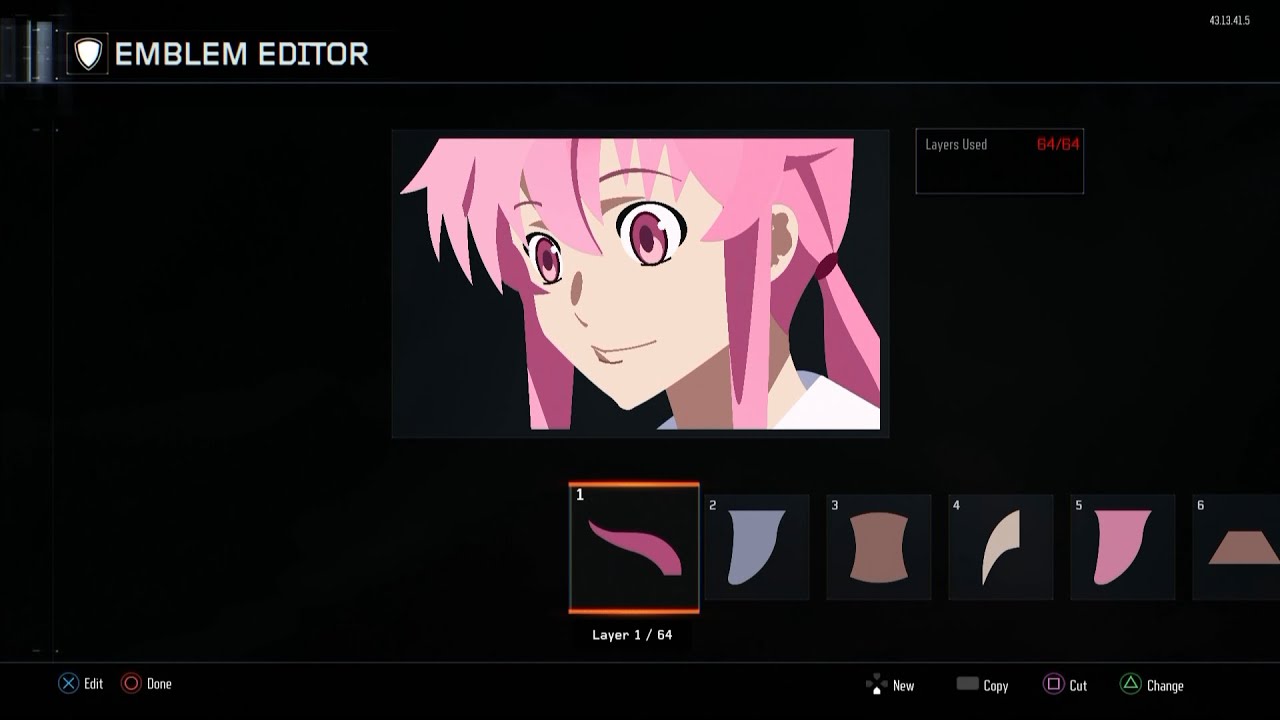Select layer 1 pink swoosh thumbnail
1280x720 pixels.
[x=634, y=547]
